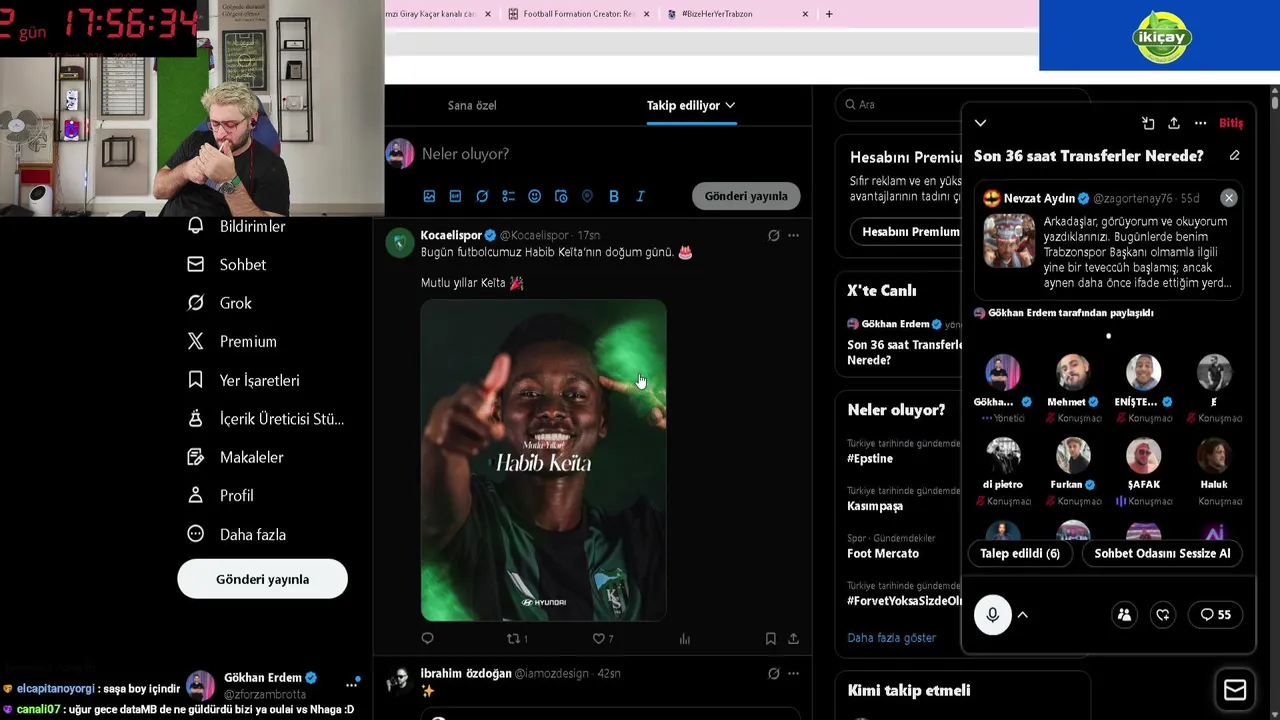Pop out the Space panel
The image size is (1280, 720).
(1148, 123)
